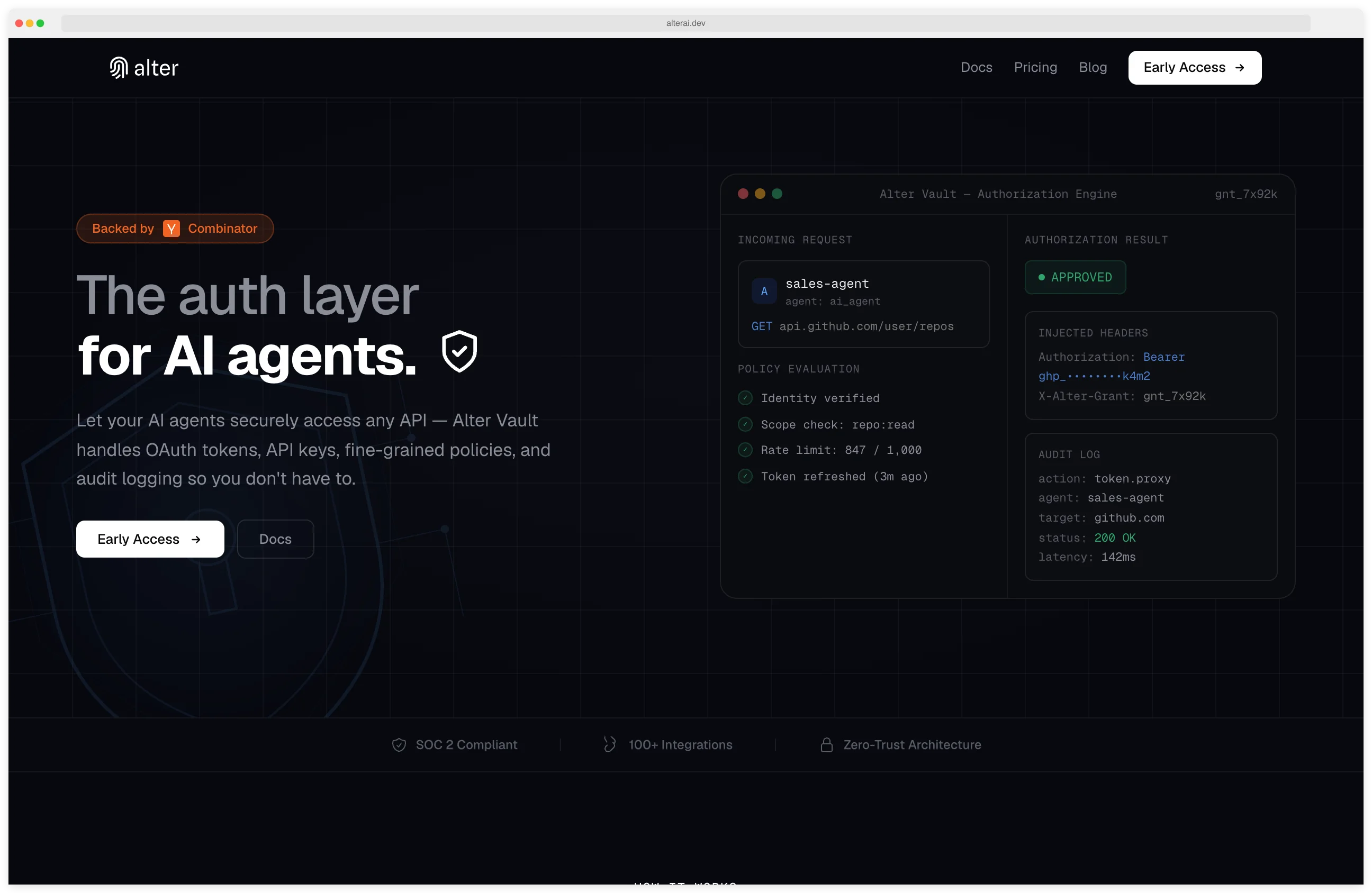This screenshot has width=1372, height=893.
Task: Click the sales-agent avatar icon
Action: [764, 291]
